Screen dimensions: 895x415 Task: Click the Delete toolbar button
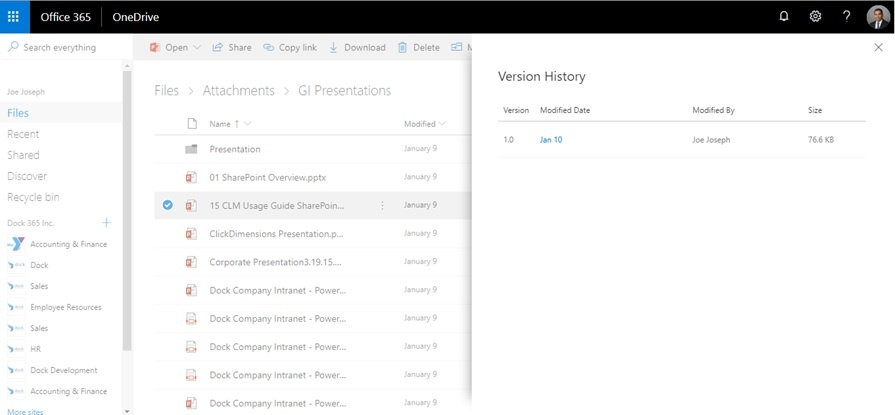point(418,47)
